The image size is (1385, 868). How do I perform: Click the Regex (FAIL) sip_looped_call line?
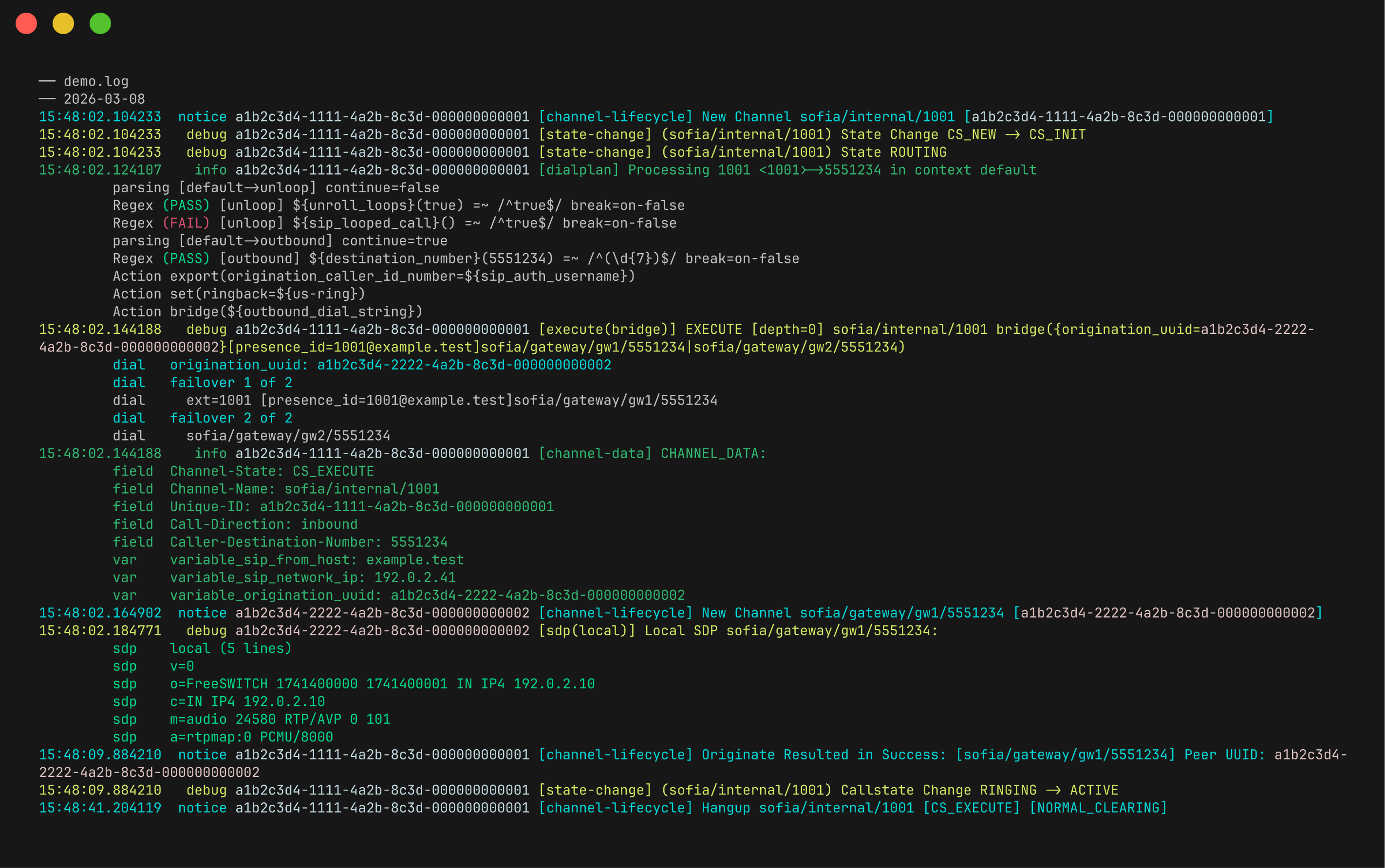point(394,223)
